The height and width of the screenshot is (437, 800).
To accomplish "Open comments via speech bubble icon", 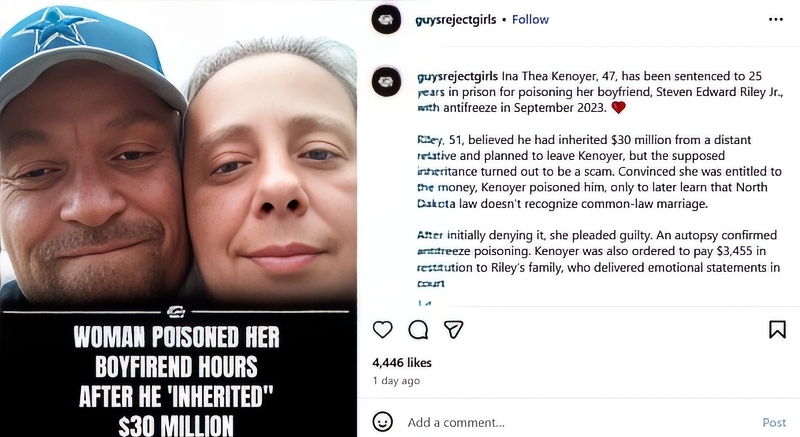I will pos(418,330).
